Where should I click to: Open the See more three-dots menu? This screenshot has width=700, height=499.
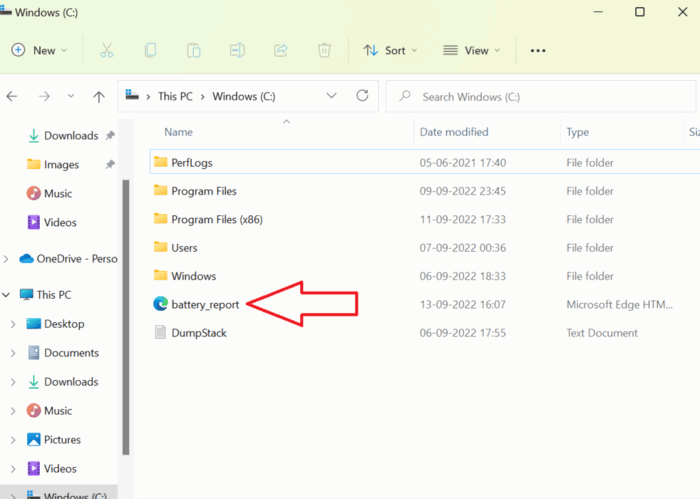pos(538,50)
